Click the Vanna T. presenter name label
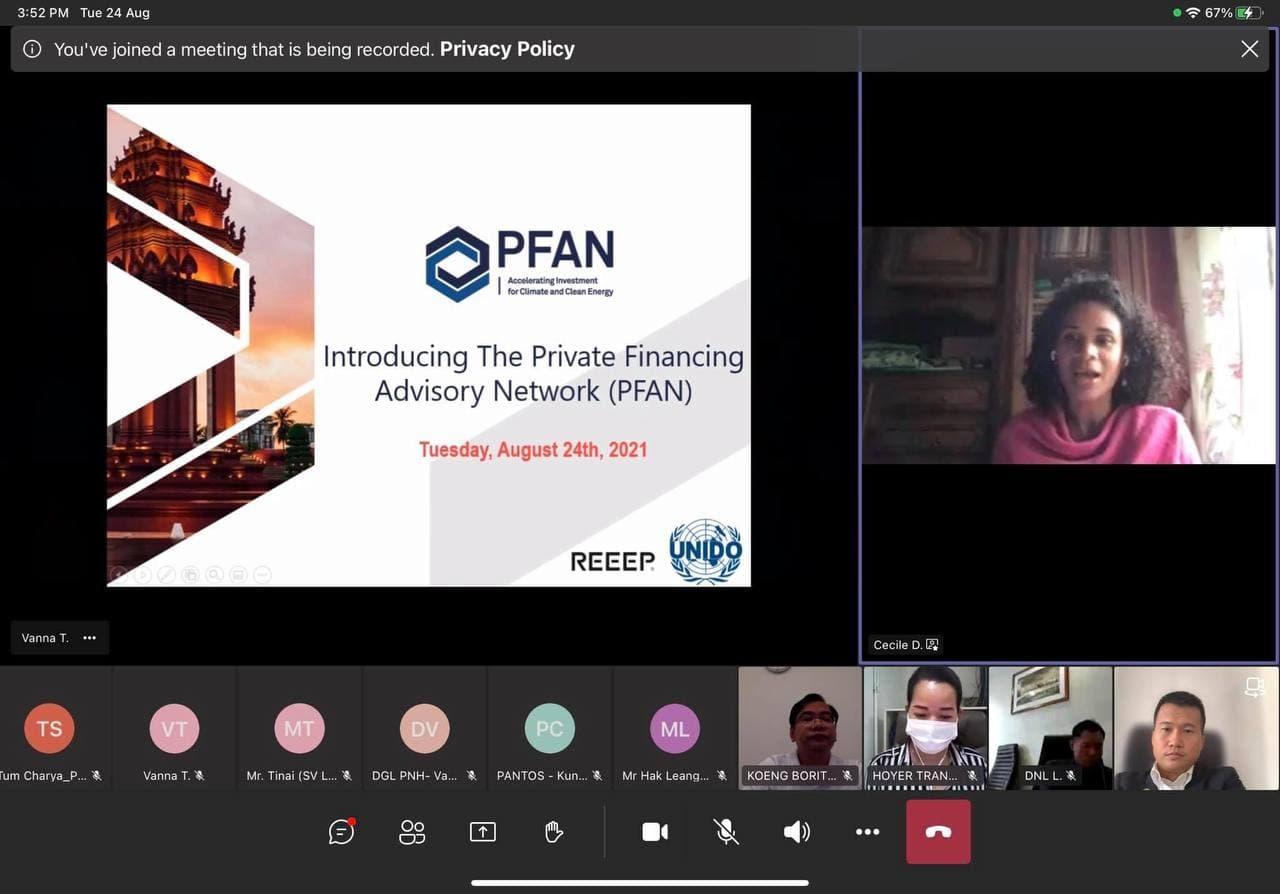1280x894 pixels. coord(45,638)
